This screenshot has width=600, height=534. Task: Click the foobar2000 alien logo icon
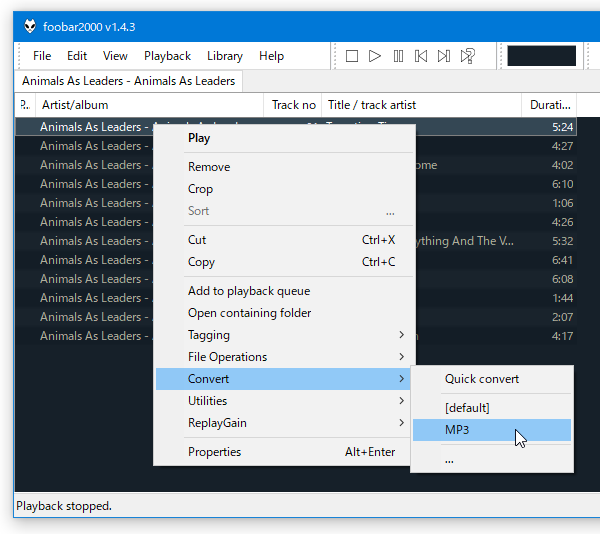pos(30,26)
